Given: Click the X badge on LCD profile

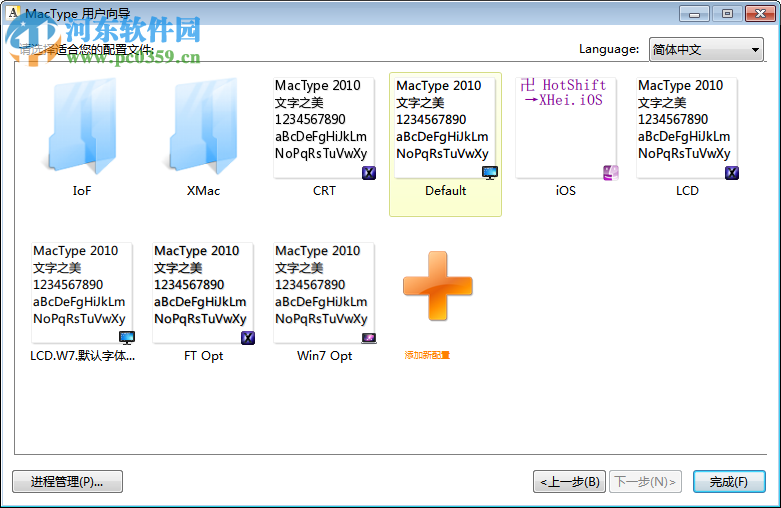Looking at the screenshot, I should click(732, 173).
